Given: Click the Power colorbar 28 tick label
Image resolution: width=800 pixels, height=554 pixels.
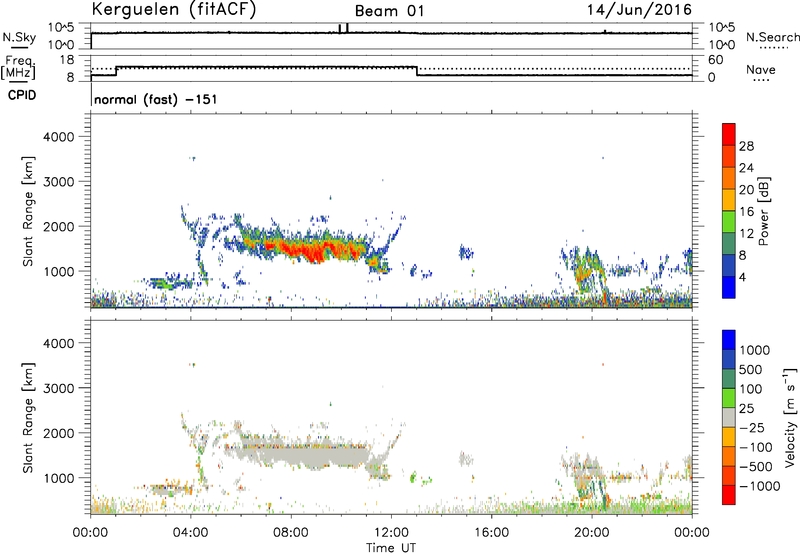Looking at the screenshot, I should click(x=746, y=146).
